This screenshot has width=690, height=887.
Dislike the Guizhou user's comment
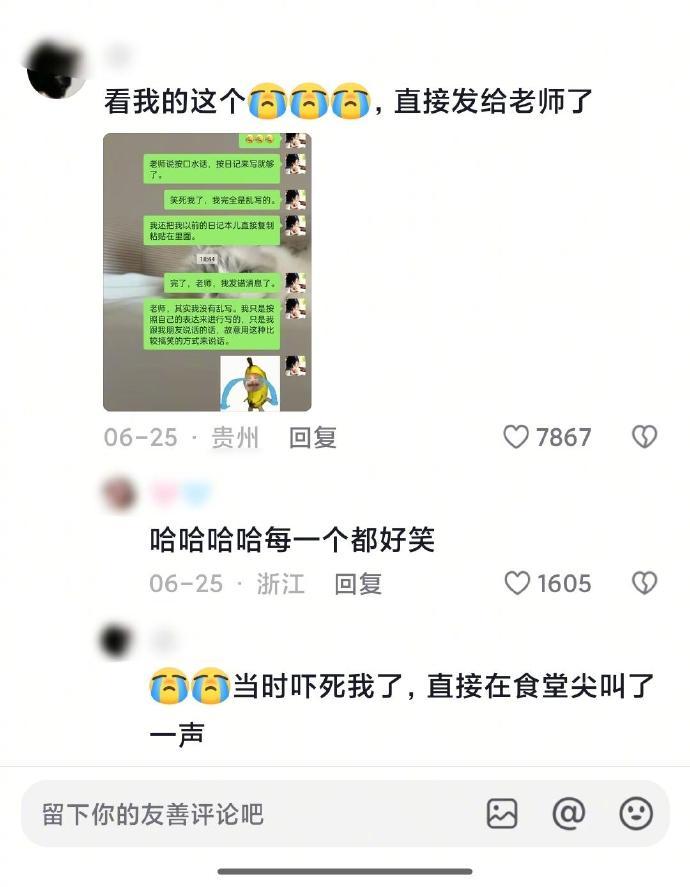pos(644,437)
